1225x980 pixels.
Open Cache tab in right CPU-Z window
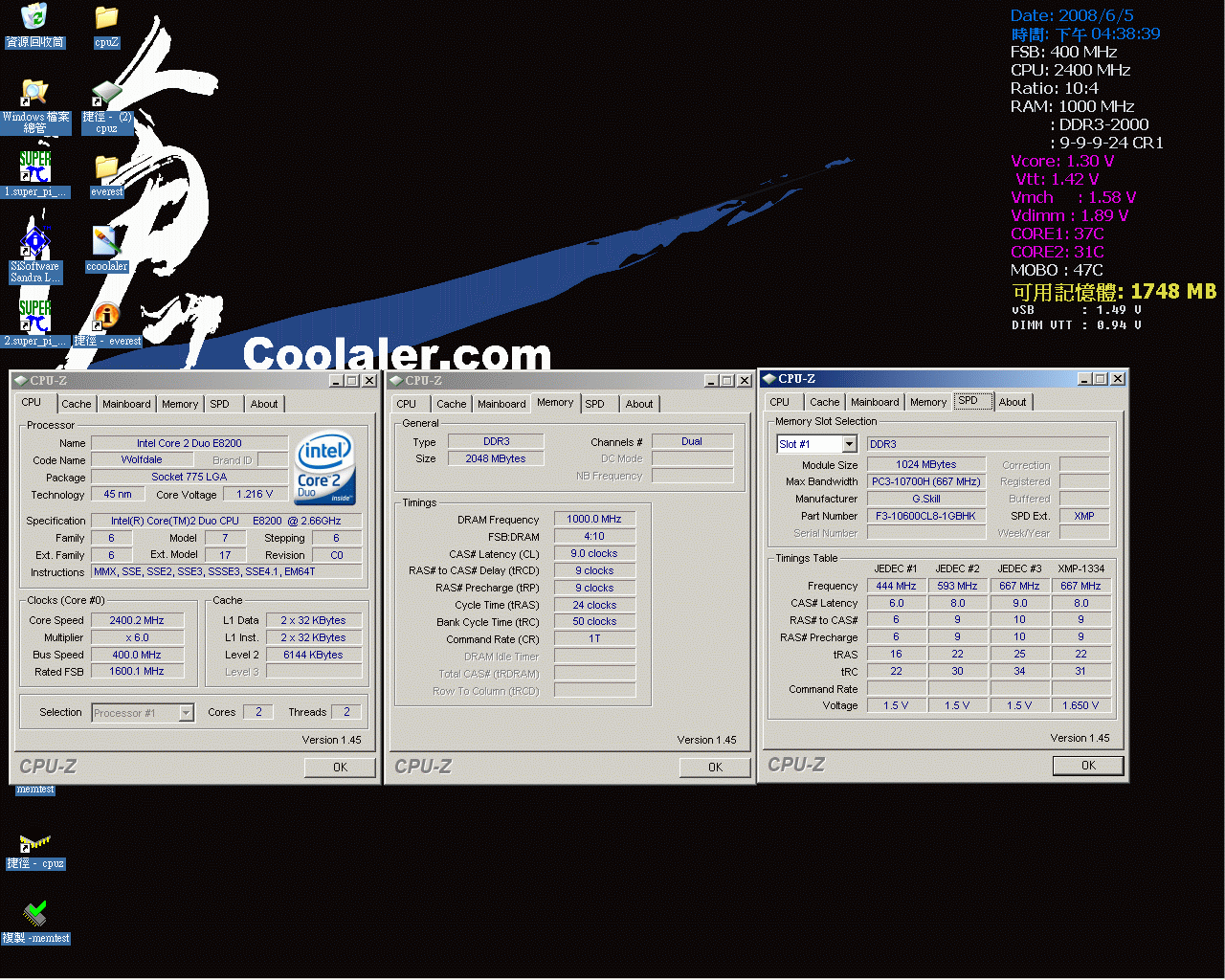[824, 402]
